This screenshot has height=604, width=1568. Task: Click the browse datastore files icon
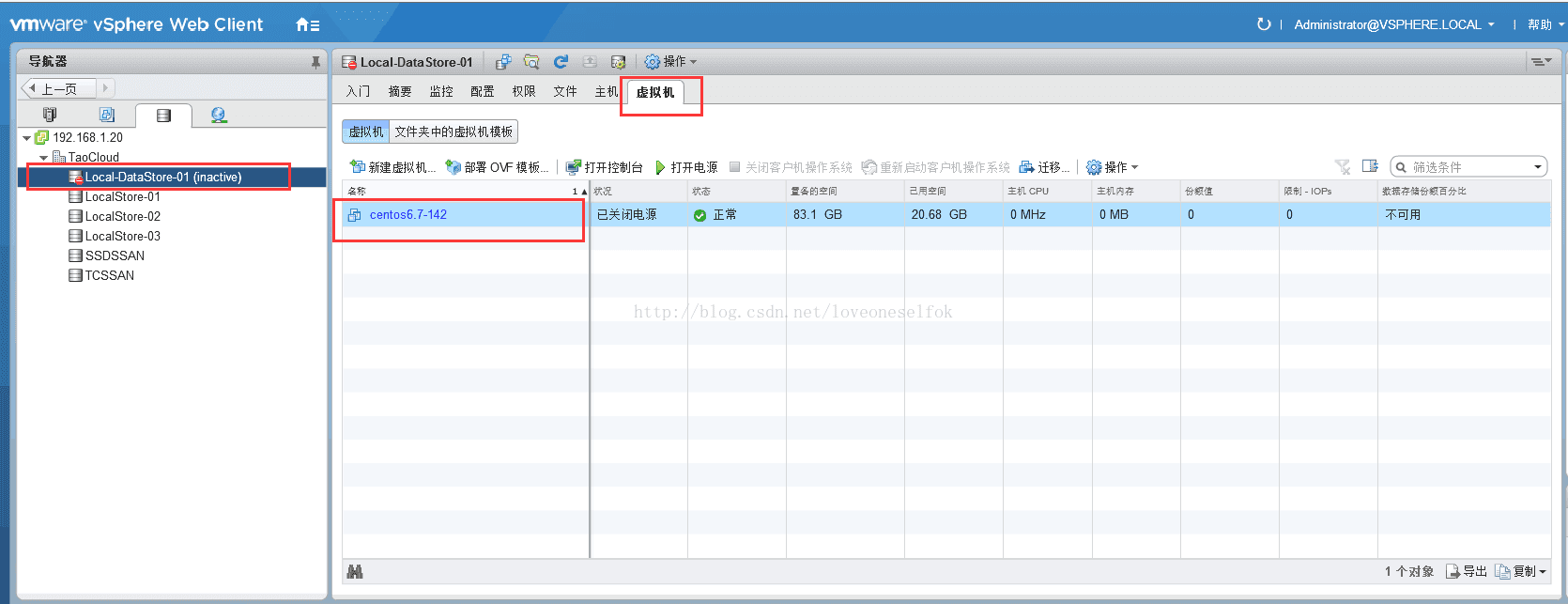pos(531,62)
